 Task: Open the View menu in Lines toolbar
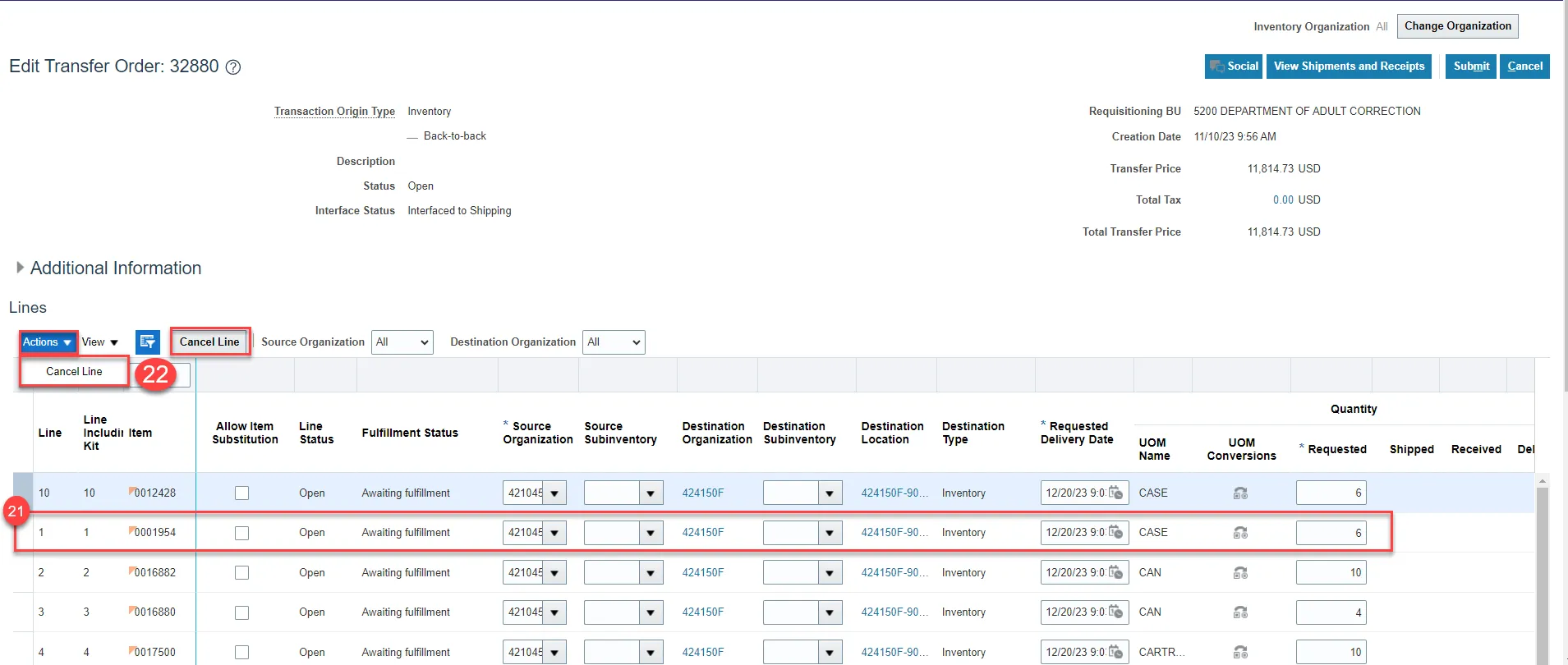(99, 342)
